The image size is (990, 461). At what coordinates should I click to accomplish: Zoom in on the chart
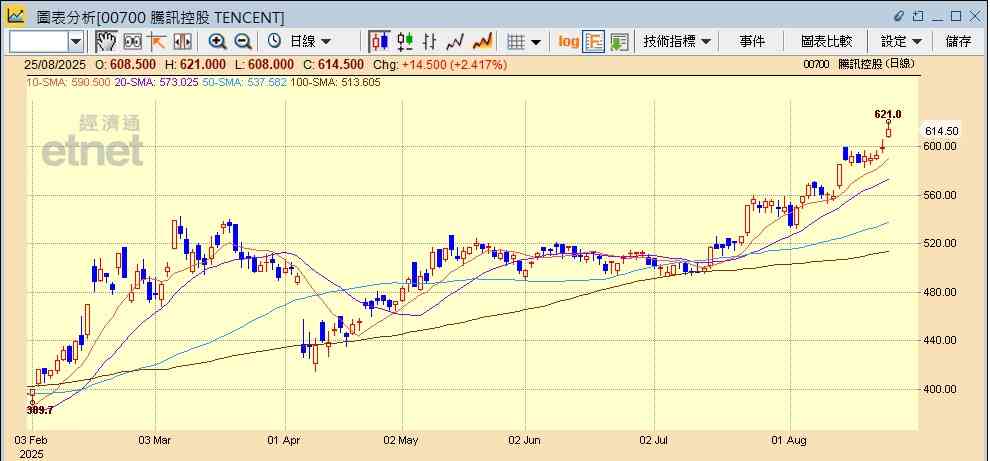[218, 42]
